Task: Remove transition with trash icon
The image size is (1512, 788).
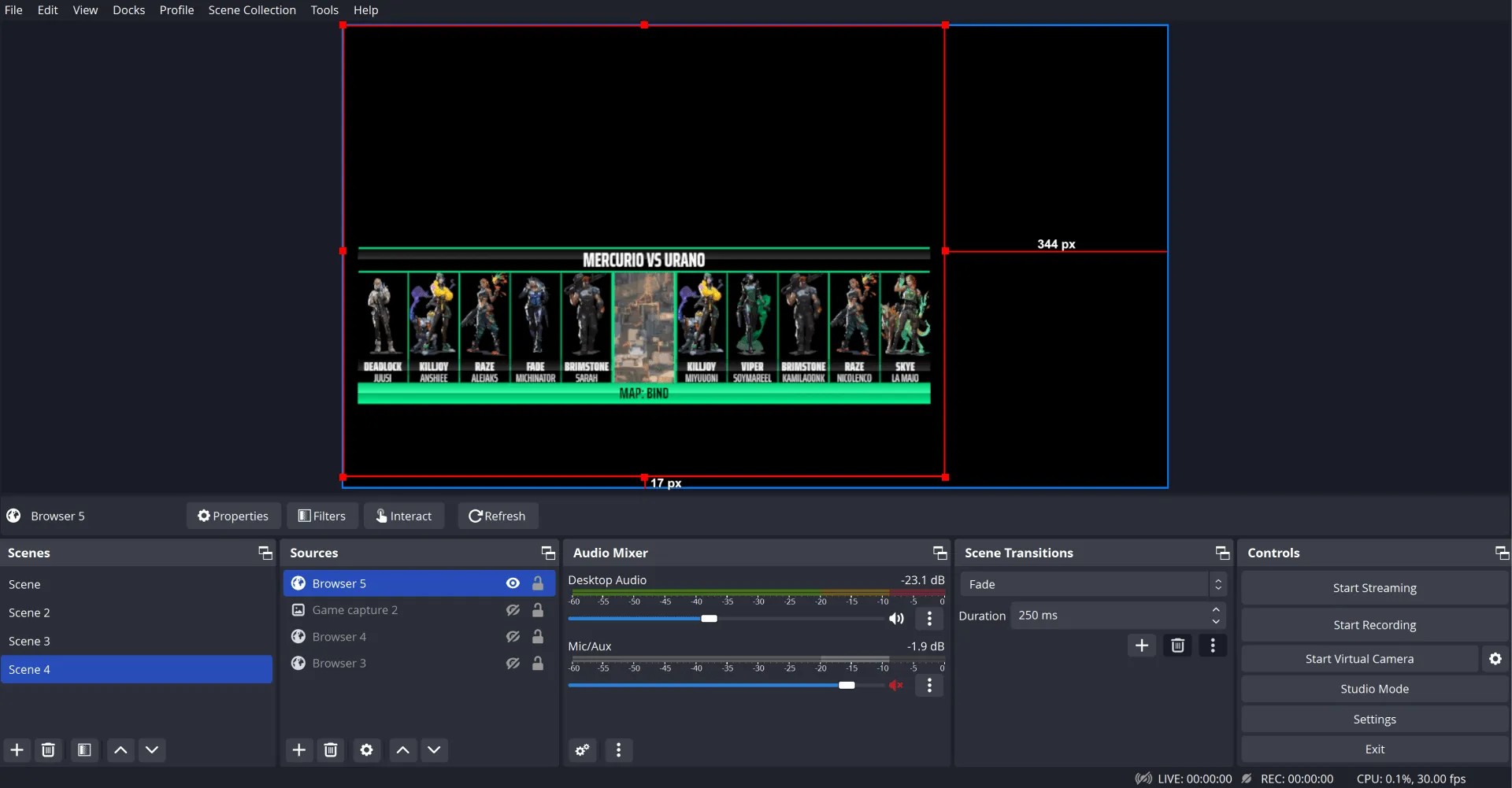Action: (1178, 646)
